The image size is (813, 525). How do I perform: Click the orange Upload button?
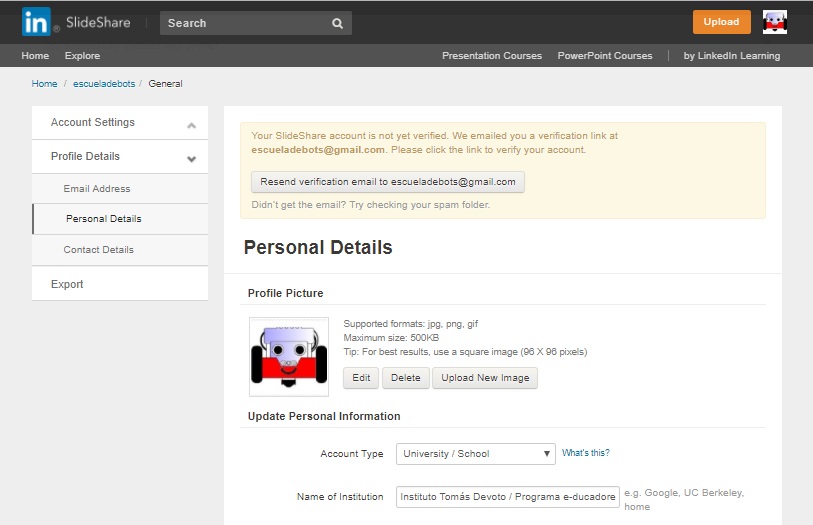point(721,22)
